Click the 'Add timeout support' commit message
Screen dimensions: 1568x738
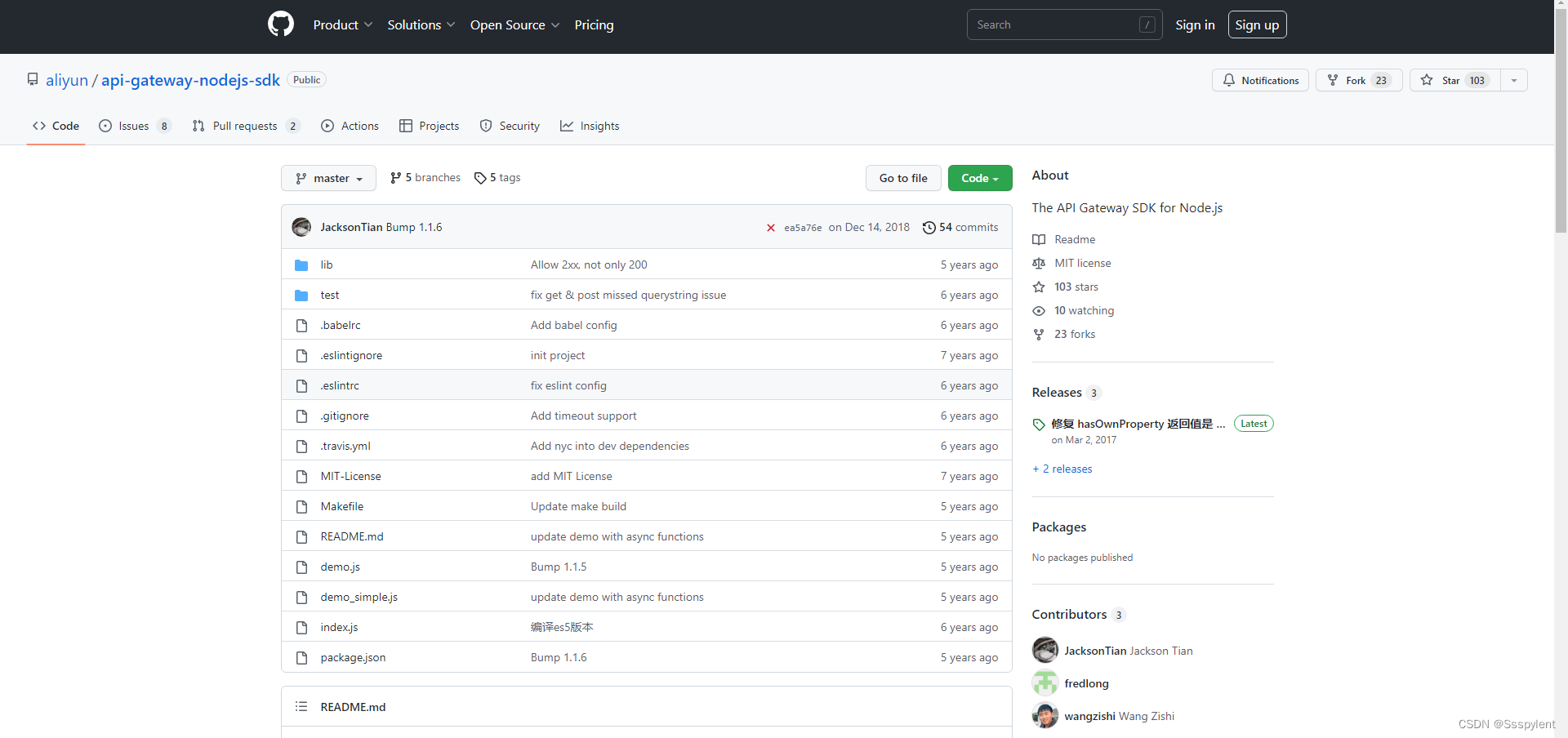point(584,416)
